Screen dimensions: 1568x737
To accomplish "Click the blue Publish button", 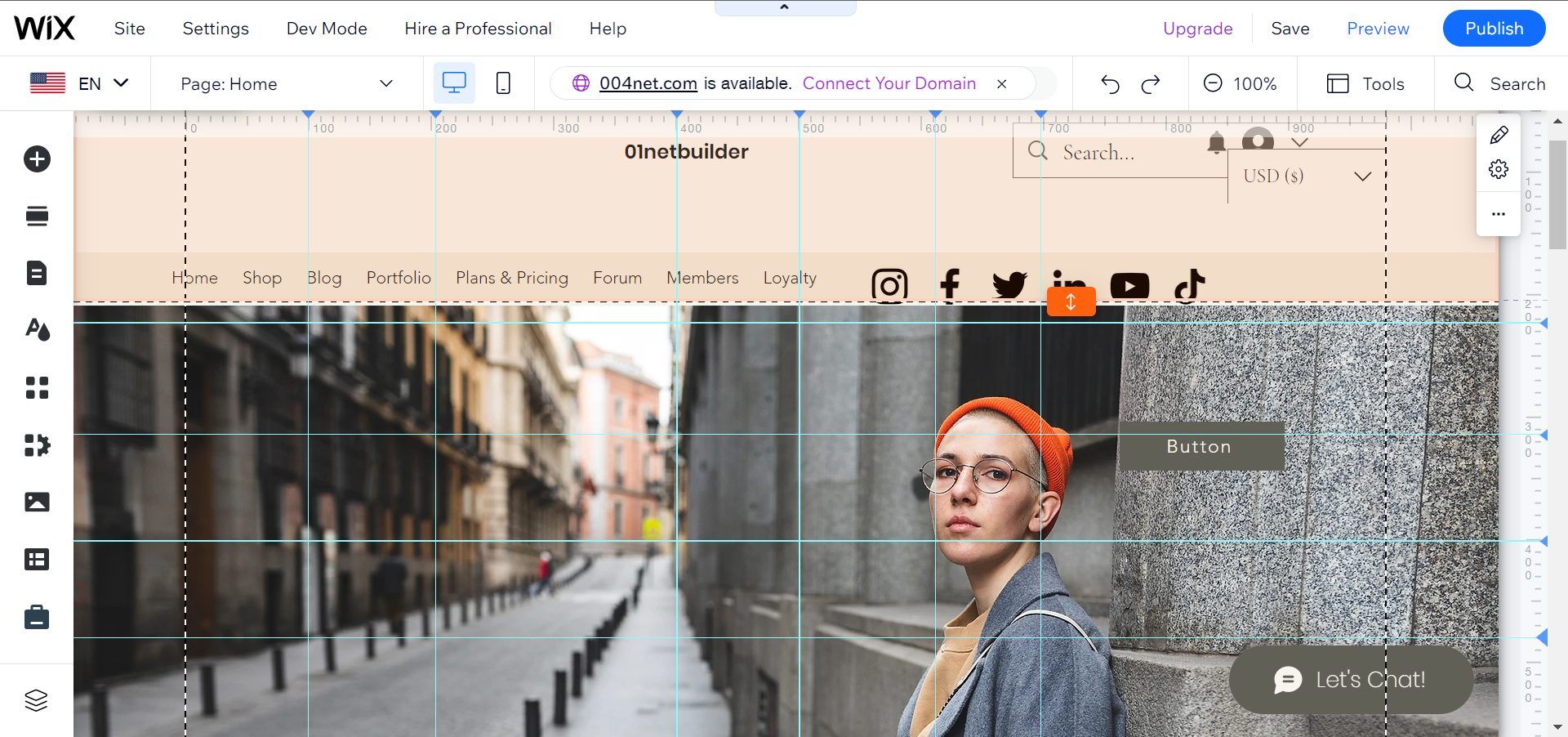I will coord(1494,29).
